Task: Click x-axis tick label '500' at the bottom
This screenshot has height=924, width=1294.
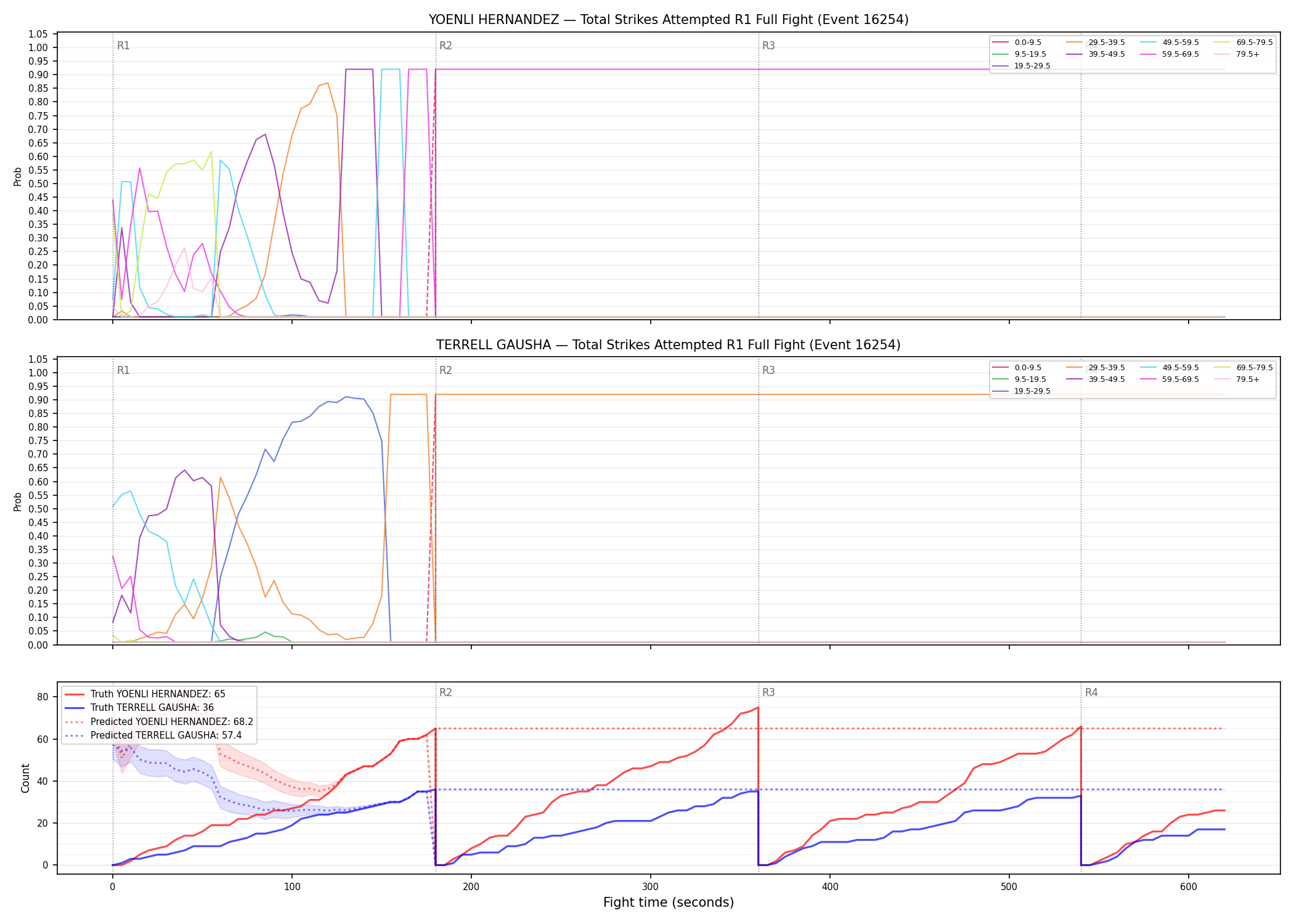Action: [x=1009, y=887]
